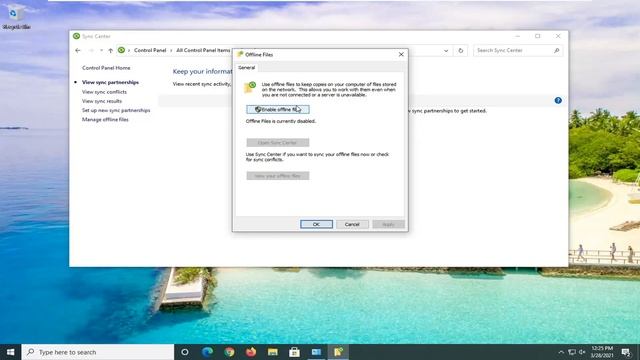Click the Enable offline files button
640x360 pixels.
278,109
